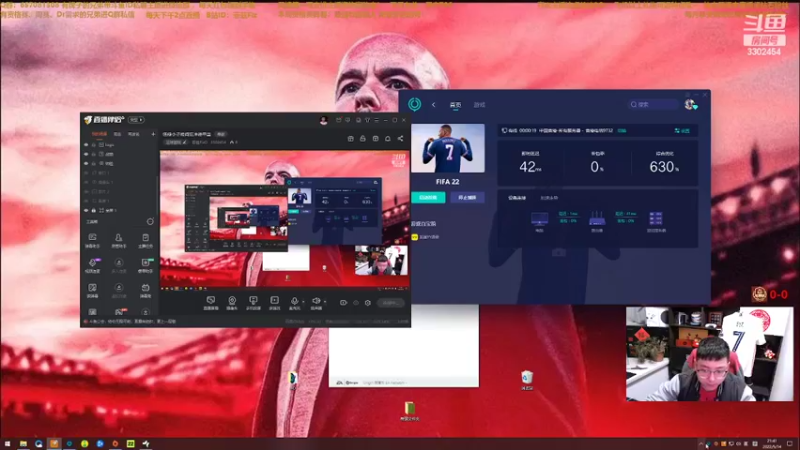Select the first scene tab in 直播伴侣

(99, 134)
